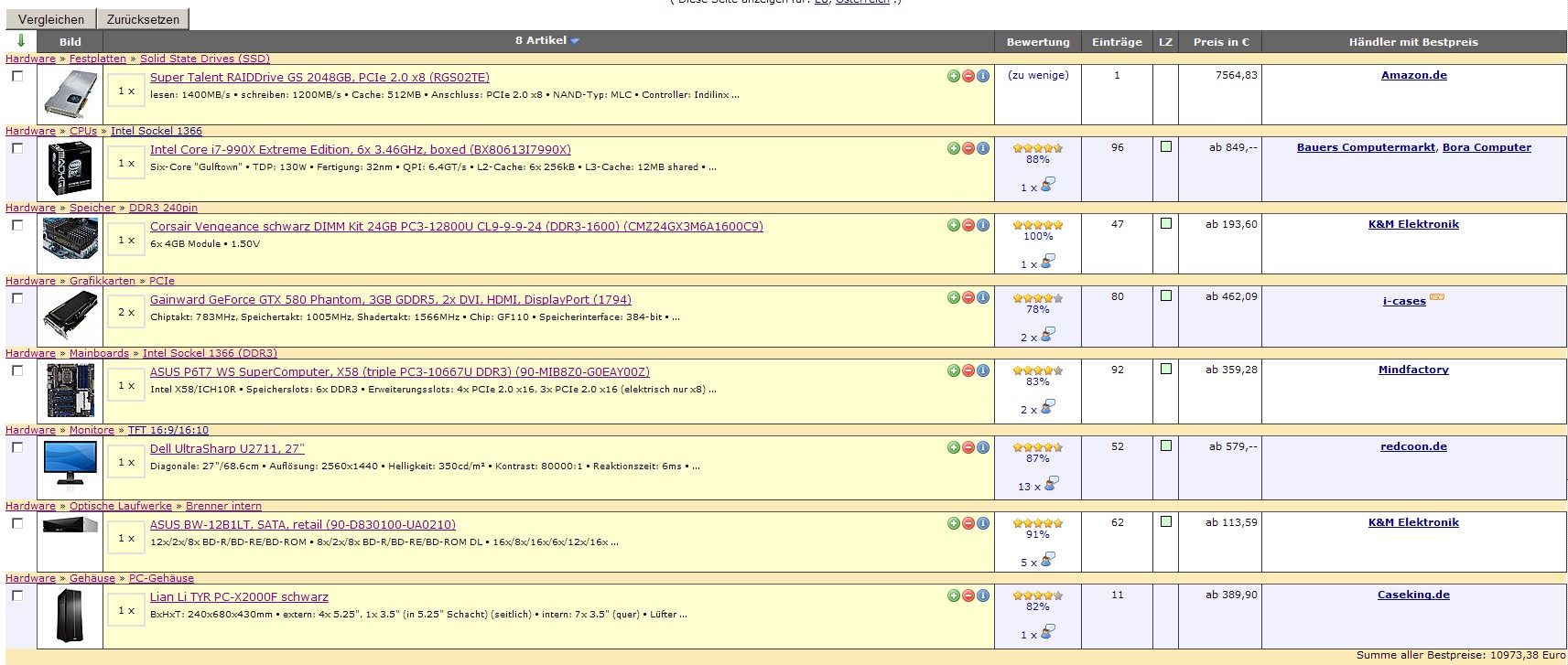Open info icon for Gainward GTX 580

pyautogui.click(x=983, y=297)
